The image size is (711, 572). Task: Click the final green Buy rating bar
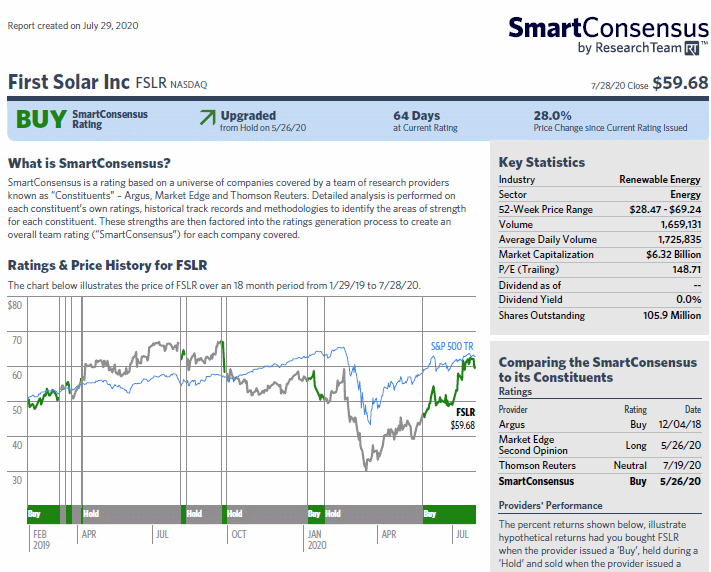click(x=449, y=514)
